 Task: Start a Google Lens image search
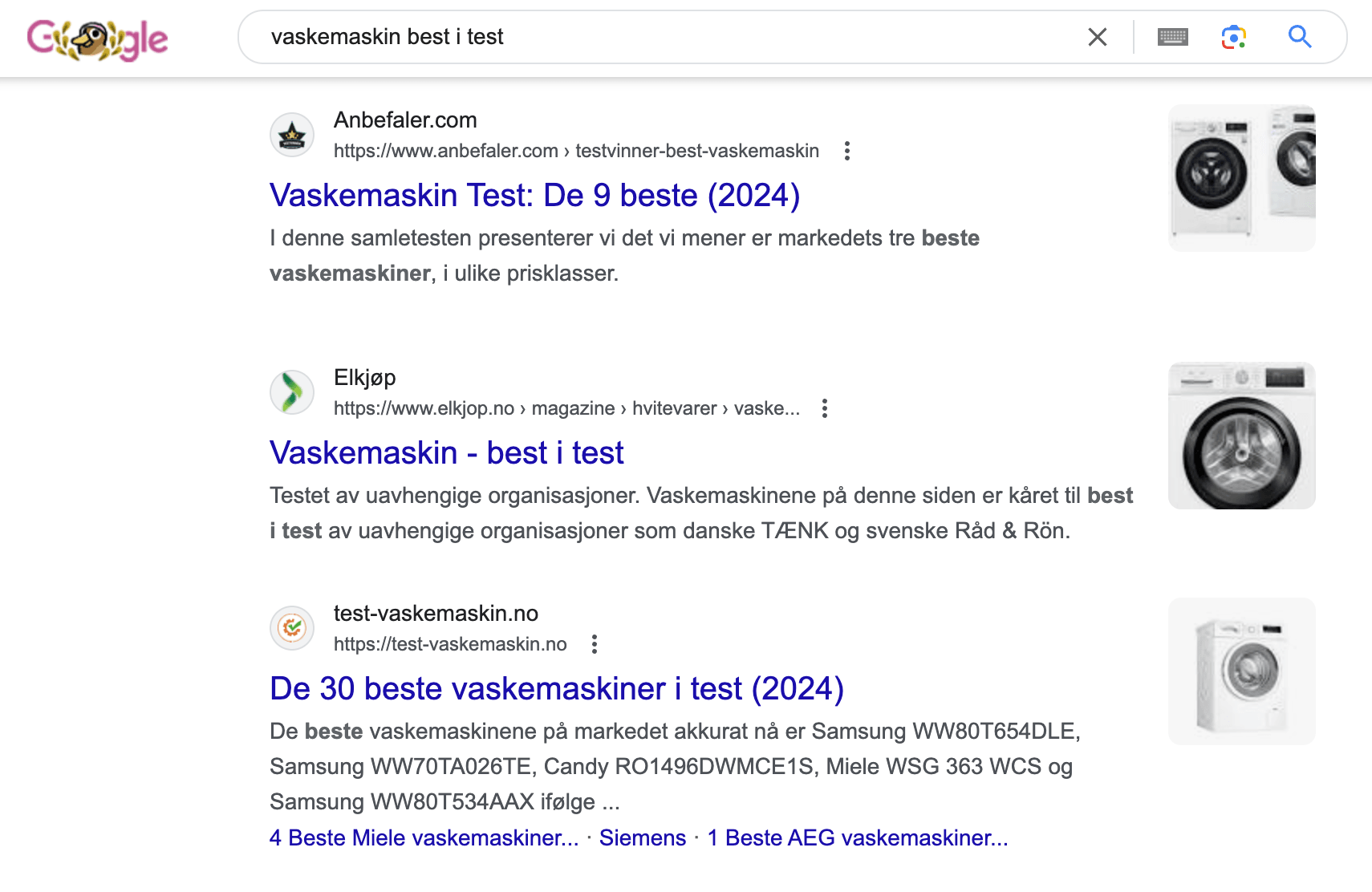point(1234,37)
